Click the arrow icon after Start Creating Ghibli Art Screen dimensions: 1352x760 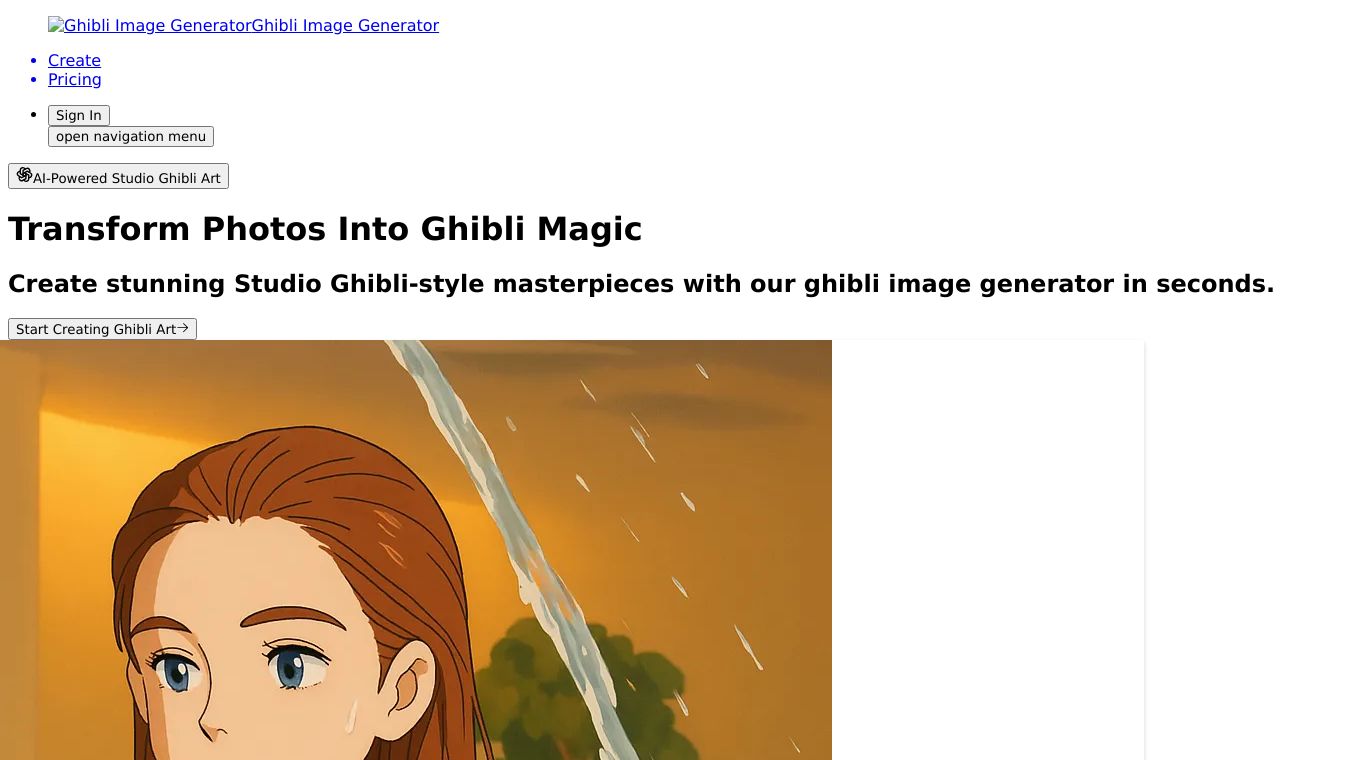pos(183,328)
